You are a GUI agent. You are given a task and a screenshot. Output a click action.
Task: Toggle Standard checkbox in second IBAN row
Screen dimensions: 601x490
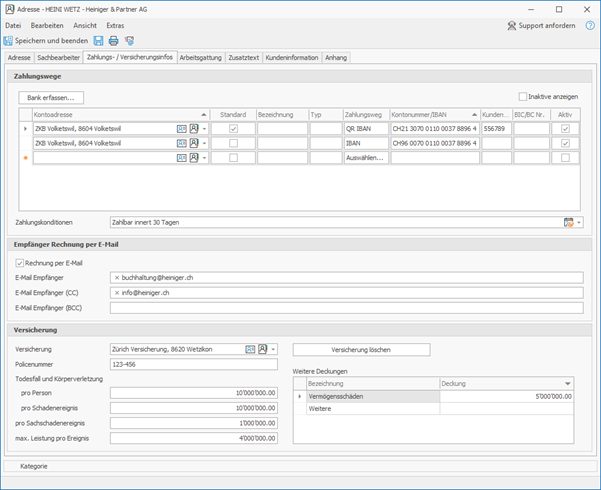tap(233, 143)
